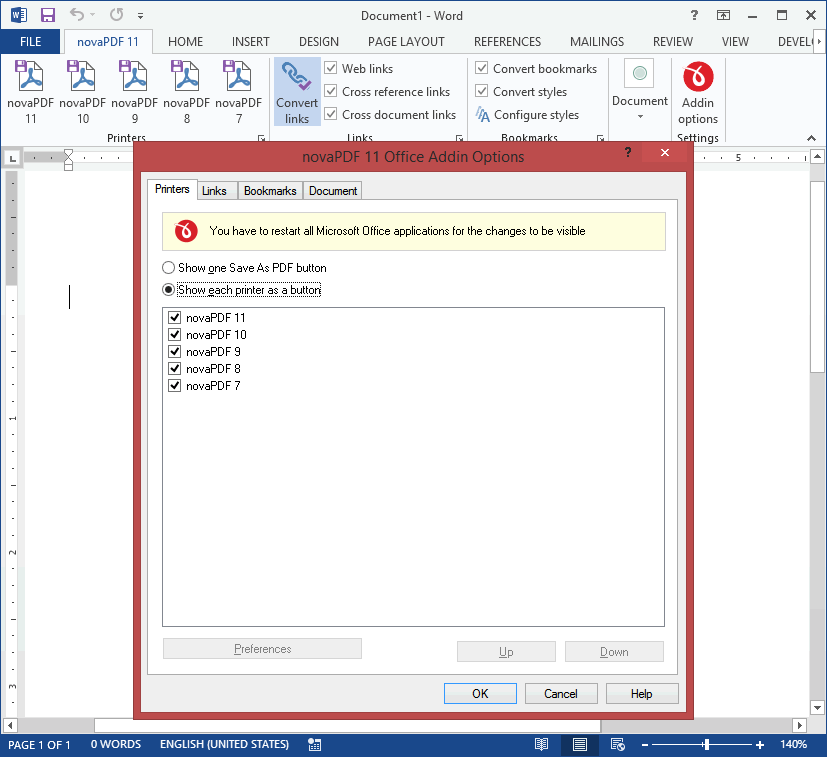827x757 pixels.
Task: Open the FILE tab
Action: (x=31, y=42)
